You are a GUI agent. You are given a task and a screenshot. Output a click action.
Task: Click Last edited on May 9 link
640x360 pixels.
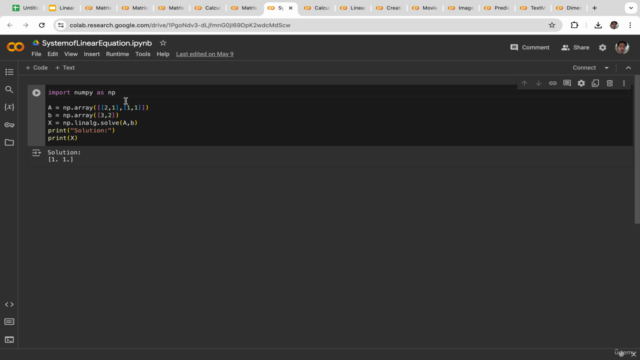click(x=205, y=54)
